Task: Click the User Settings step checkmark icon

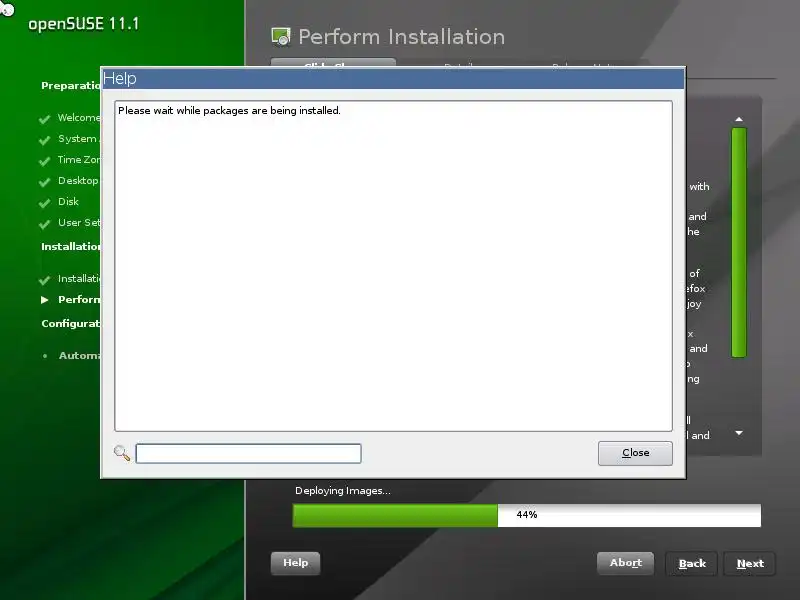Action: (44, 224)
